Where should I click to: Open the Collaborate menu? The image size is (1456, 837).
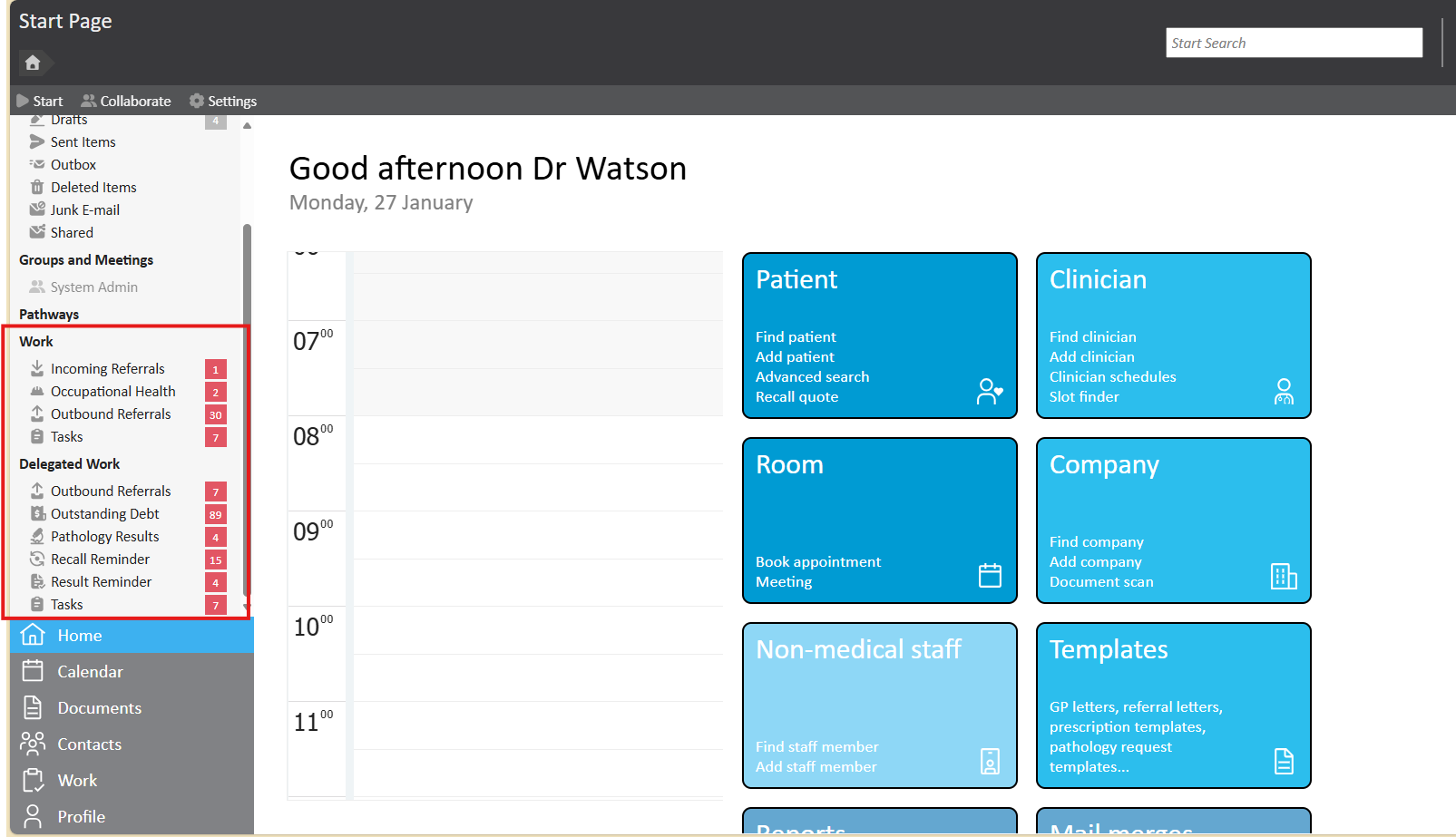coord(126,102)
